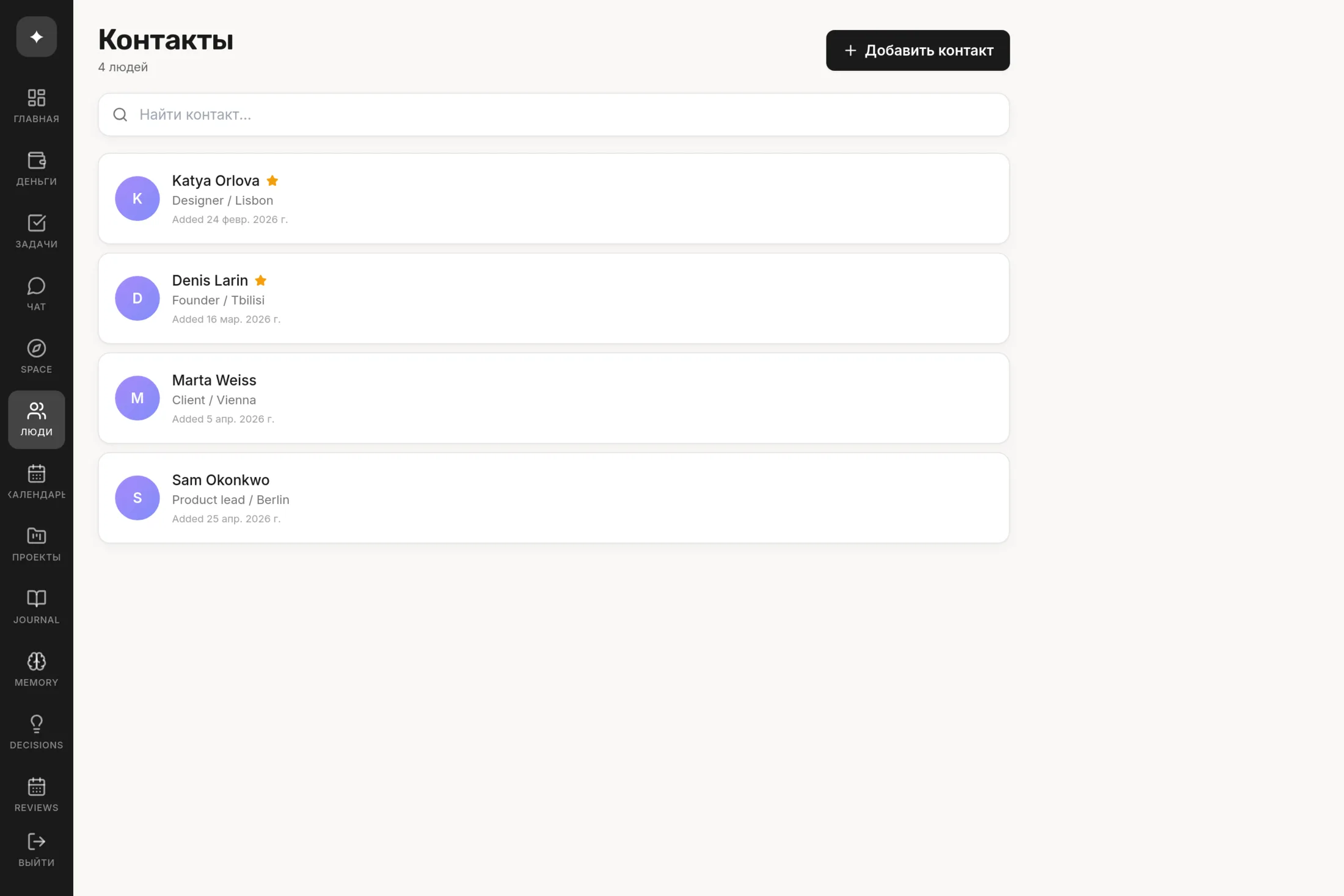This screenshot has height=896, width=1344.
Task: Click the sparkle logo icon at top
Action: tap(37, 37)
